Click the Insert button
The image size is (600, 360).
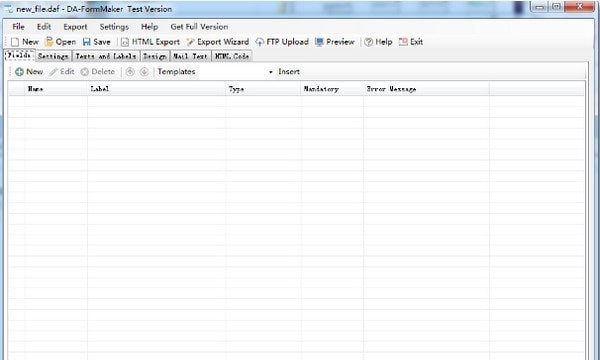(x=289, y=72)
